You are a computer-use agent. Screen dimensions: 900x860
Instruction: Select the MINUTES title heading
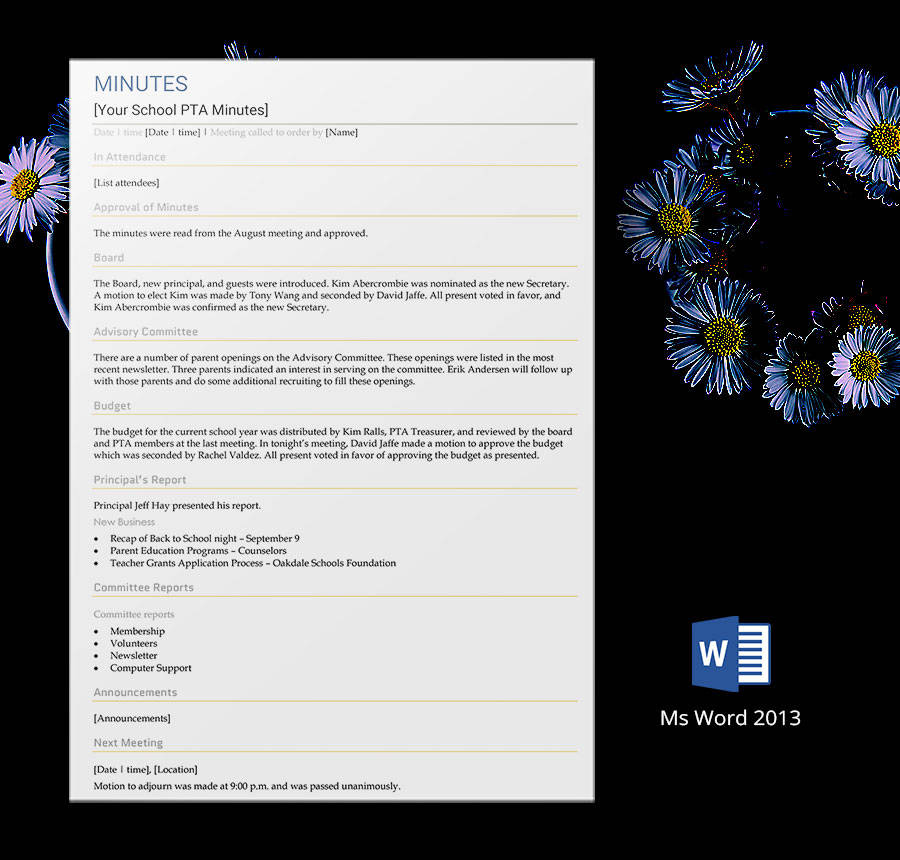point(141,84)
